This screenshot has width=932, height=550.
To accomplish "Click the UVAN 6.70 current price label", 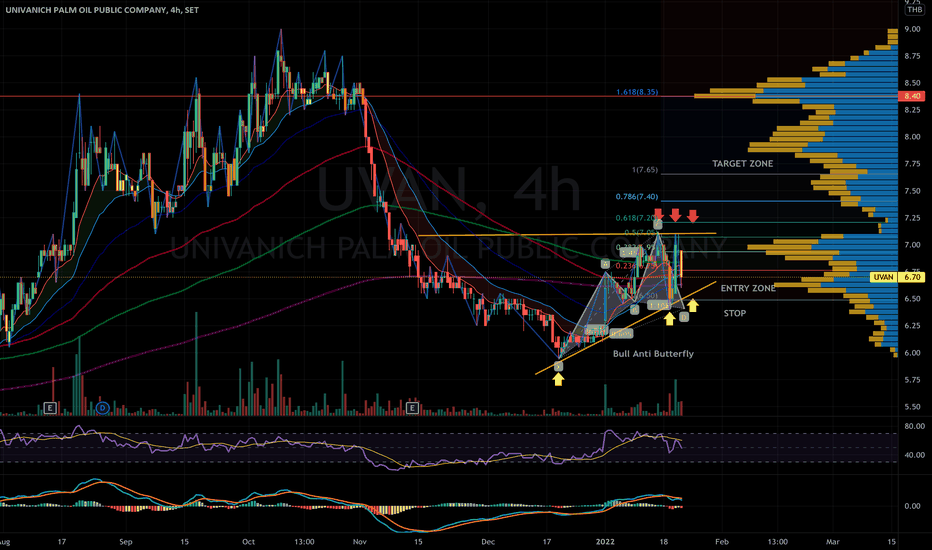I will tap(897, 277).
